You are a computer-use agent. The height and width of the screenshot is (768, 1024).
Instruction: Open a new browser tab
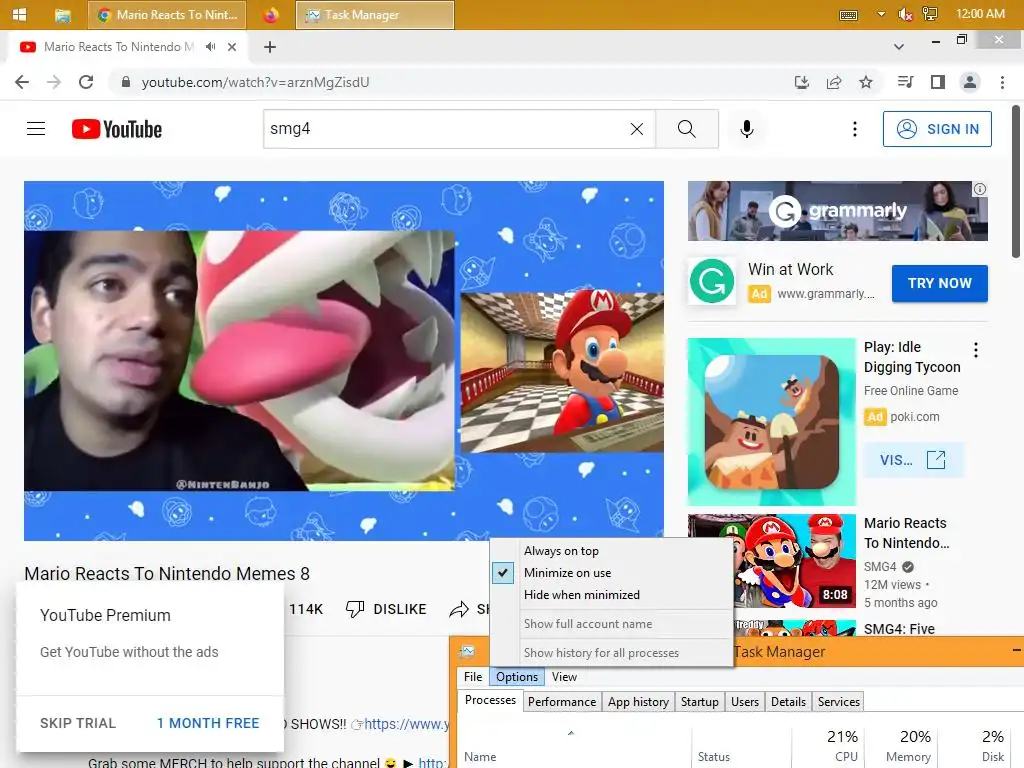pyautogui.click(x=270, y=47)
